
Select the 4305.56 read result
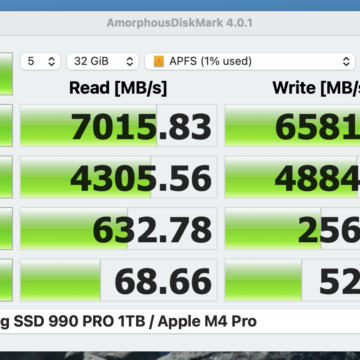tap(119, 177)
